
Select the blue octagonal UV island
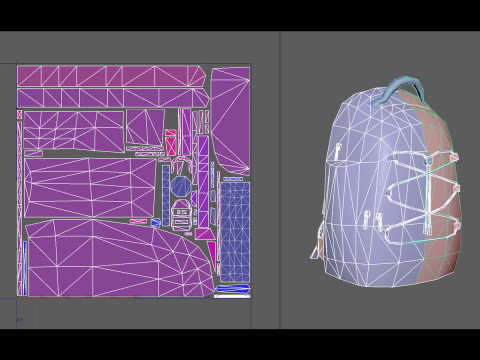[181, 186]
